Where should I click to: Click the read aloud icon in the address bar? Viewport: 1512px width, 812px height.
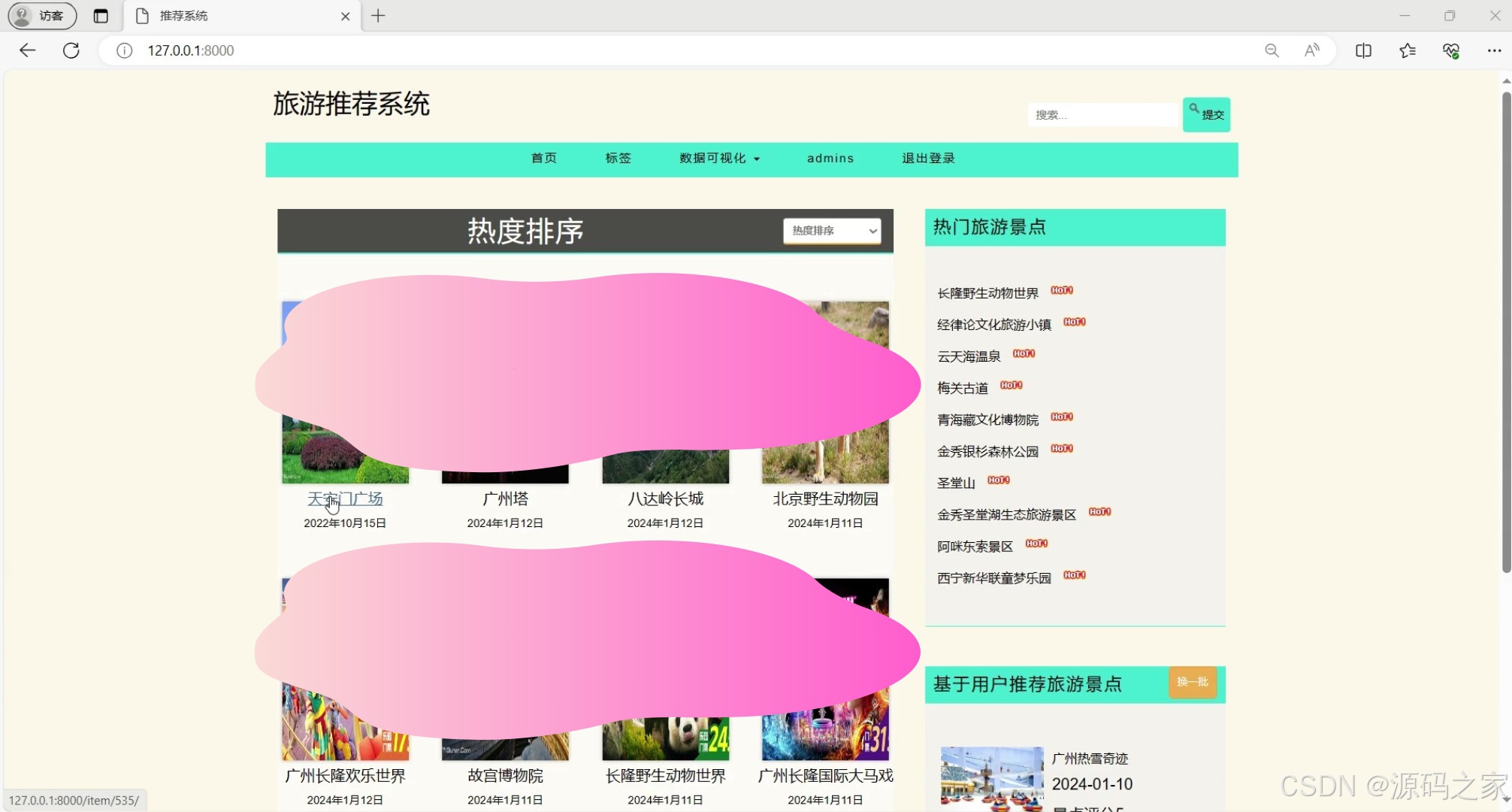[x=1312, y=50]
